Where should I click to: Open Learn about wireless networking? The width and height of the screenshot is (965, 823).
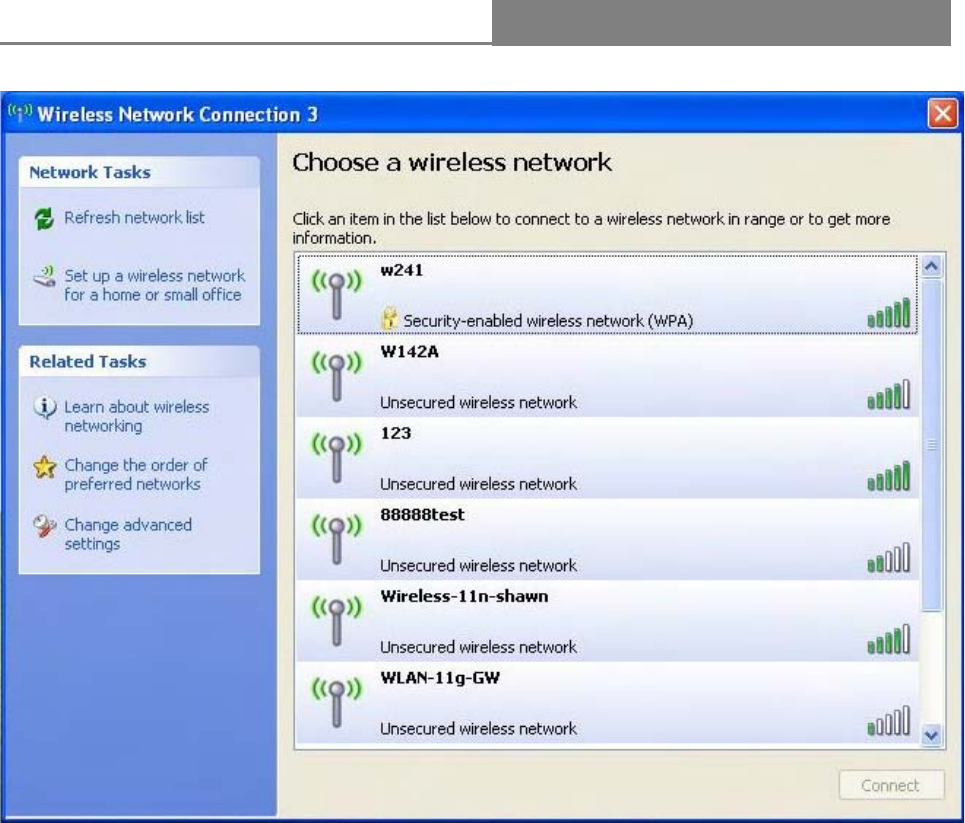click(137, 417)
